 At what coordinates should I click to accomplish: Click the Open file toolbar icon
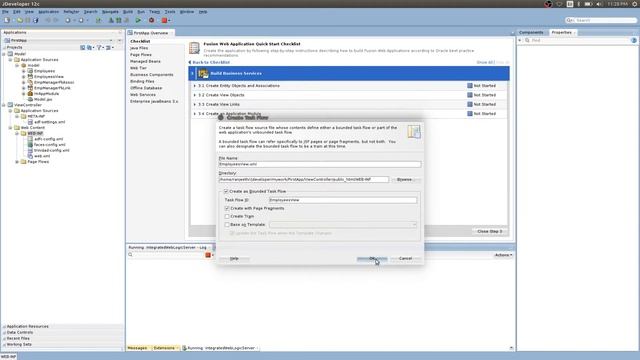(19, 20)
